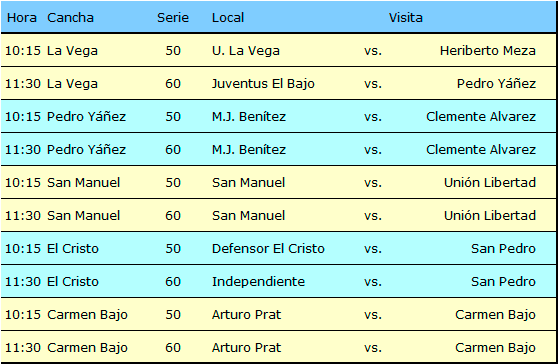Select the Heriberto Meza visiting team cell
The height and width of the screenshot is (364, 558).
click(x=488, y=51)
